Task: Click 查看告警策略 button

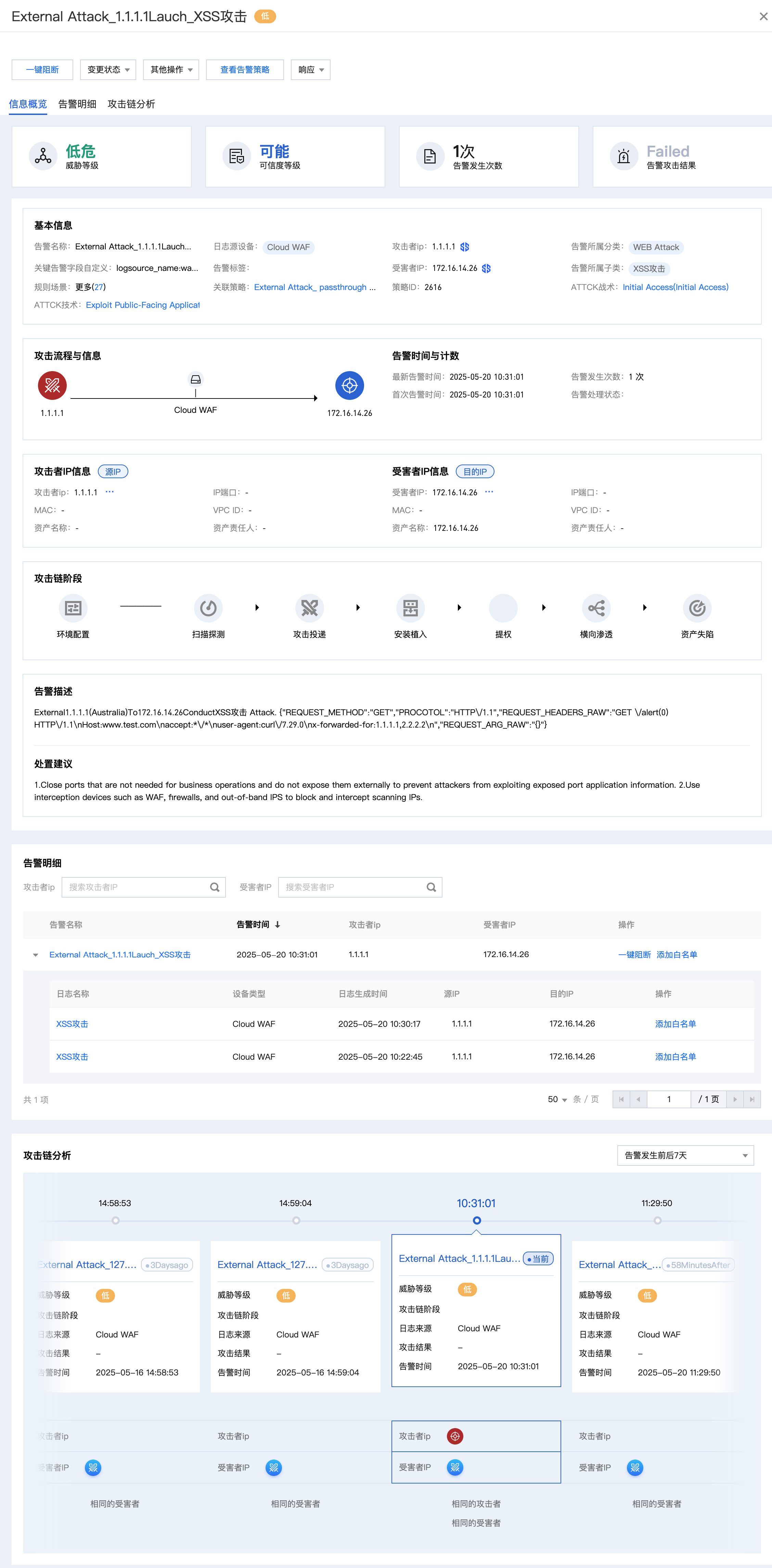Action: click(245, 69)
